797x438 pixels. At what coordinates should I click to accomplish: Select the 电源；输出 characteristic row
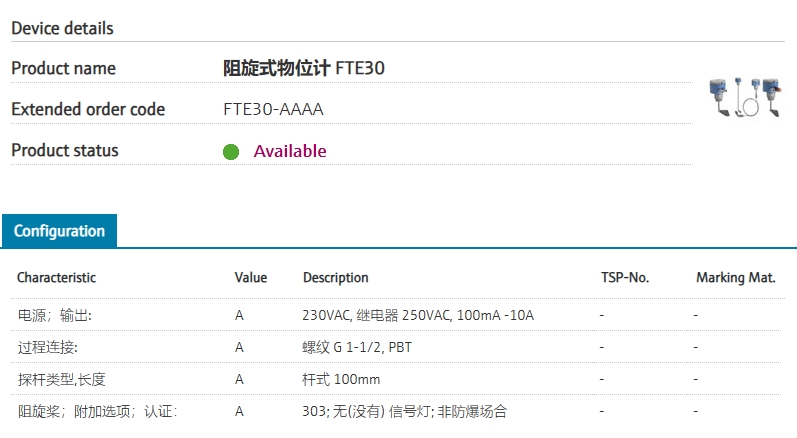click(54, 315)
